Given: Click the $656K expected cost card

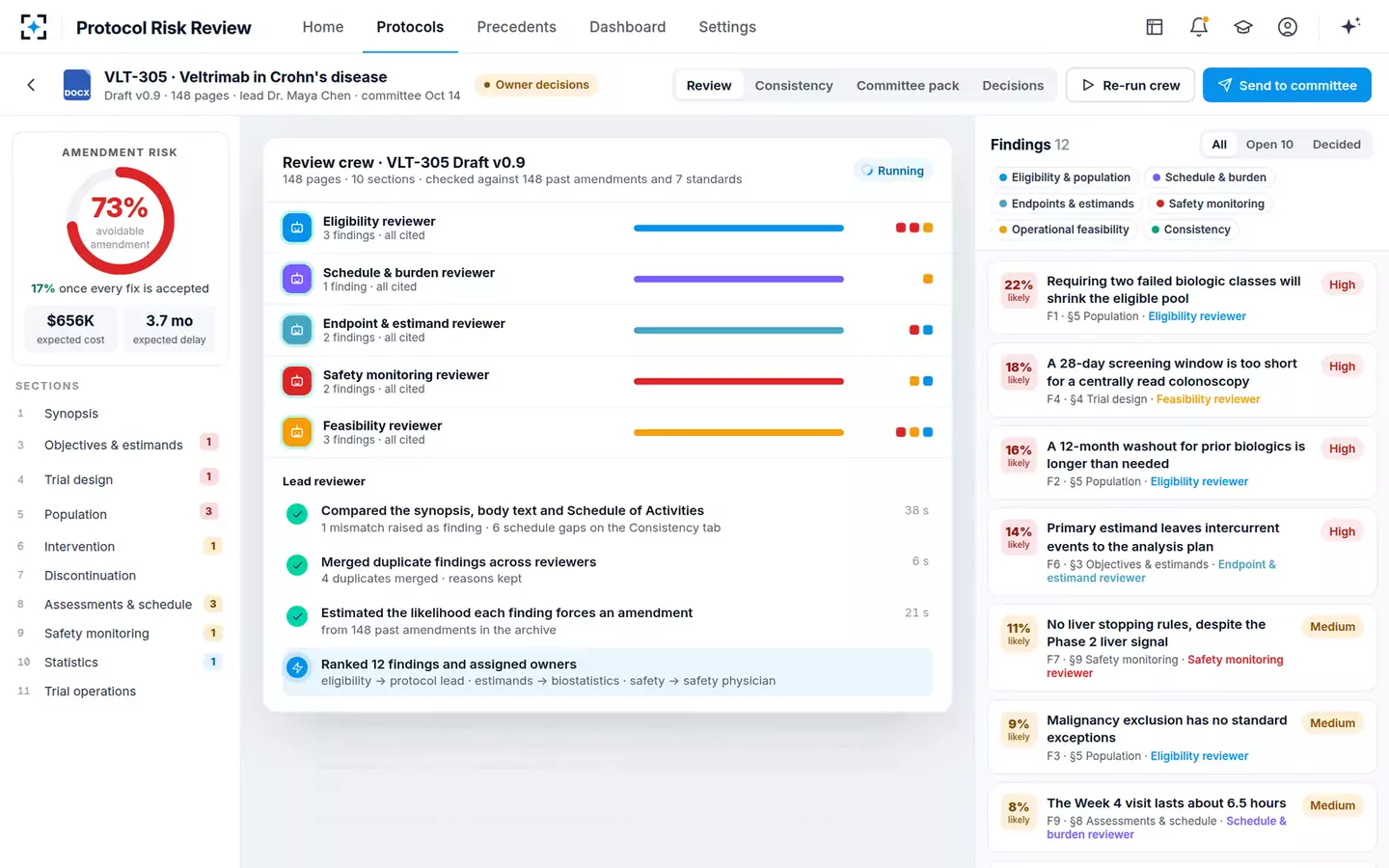Looking at the screenshot, I should point(70,328).
